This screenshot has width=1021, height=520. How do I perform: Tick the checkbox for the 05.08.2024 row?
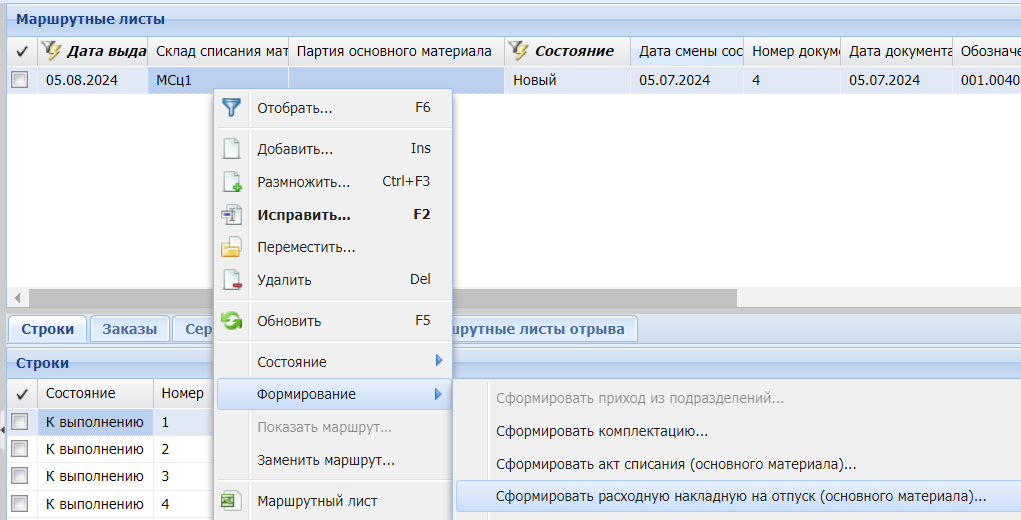(19, 81)
